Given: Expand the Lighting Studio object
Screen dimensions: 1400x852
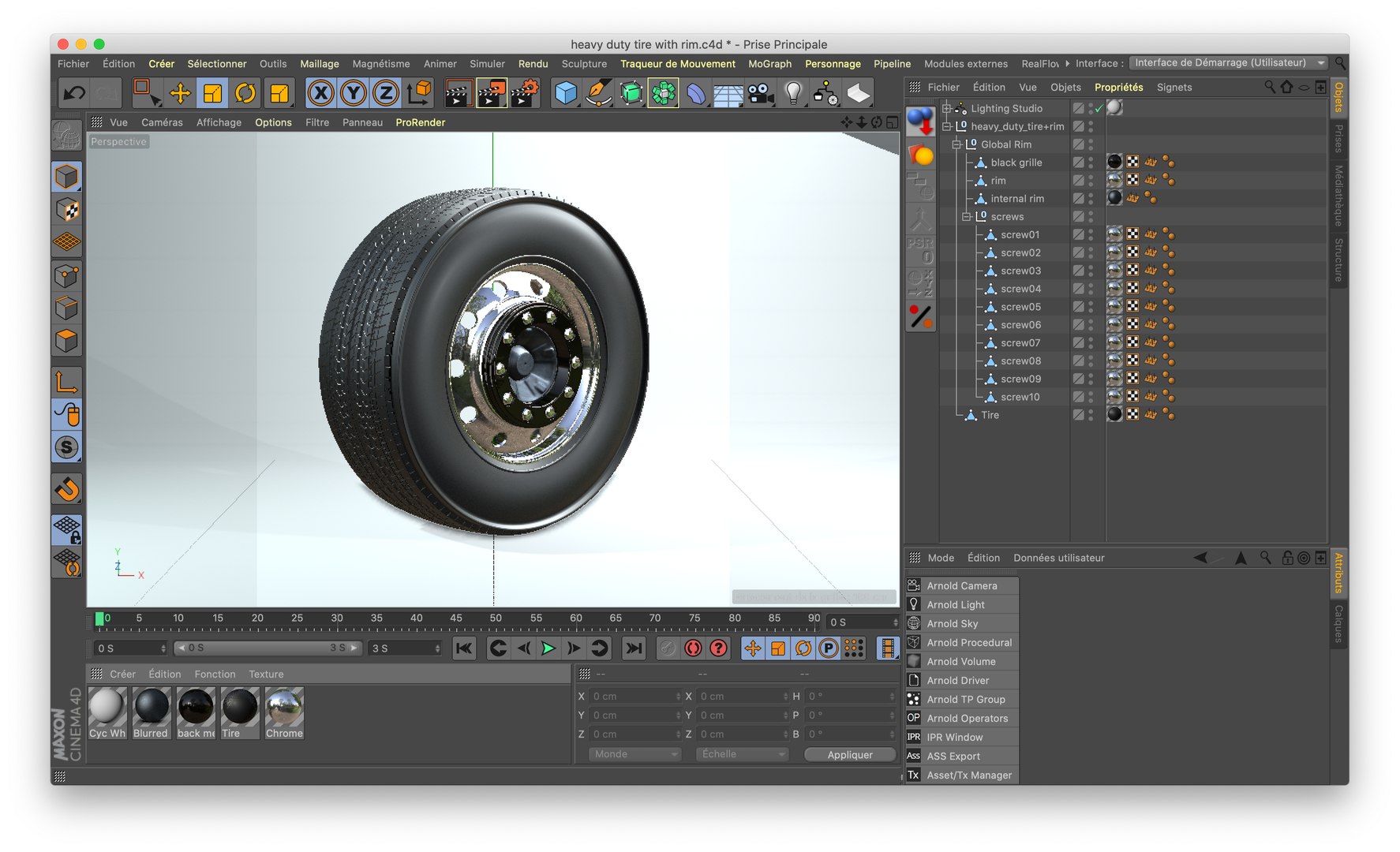Looking at the screenshot, I should click(946, 109).
